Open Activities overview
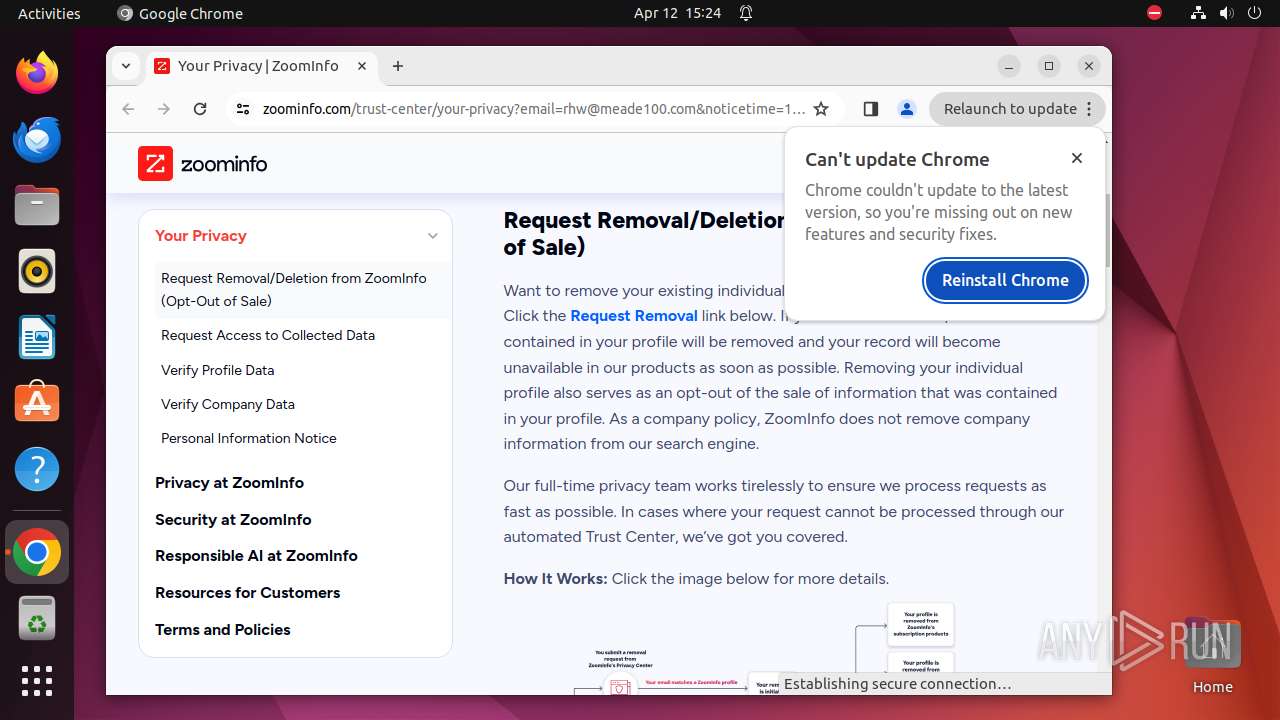1280x720 pixels. click(49, 13)
